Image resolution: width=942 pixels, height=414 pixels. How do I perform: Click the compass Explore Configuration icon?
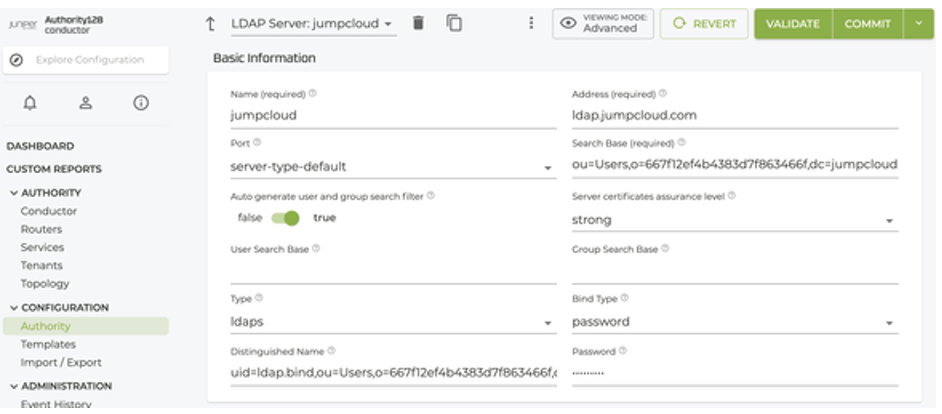point(17,60)
